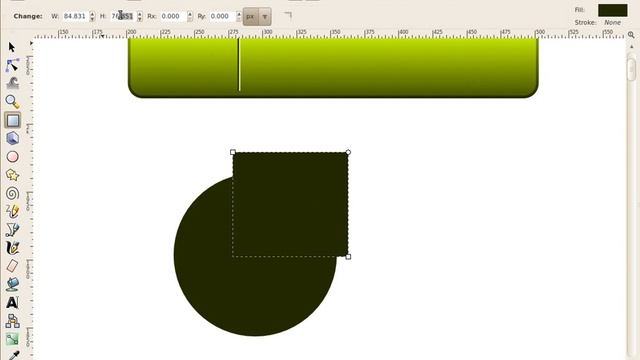Screen dimensions: 640x360
Task: Click the selected dark rectangle shape
Action: [x=290, y=204]
